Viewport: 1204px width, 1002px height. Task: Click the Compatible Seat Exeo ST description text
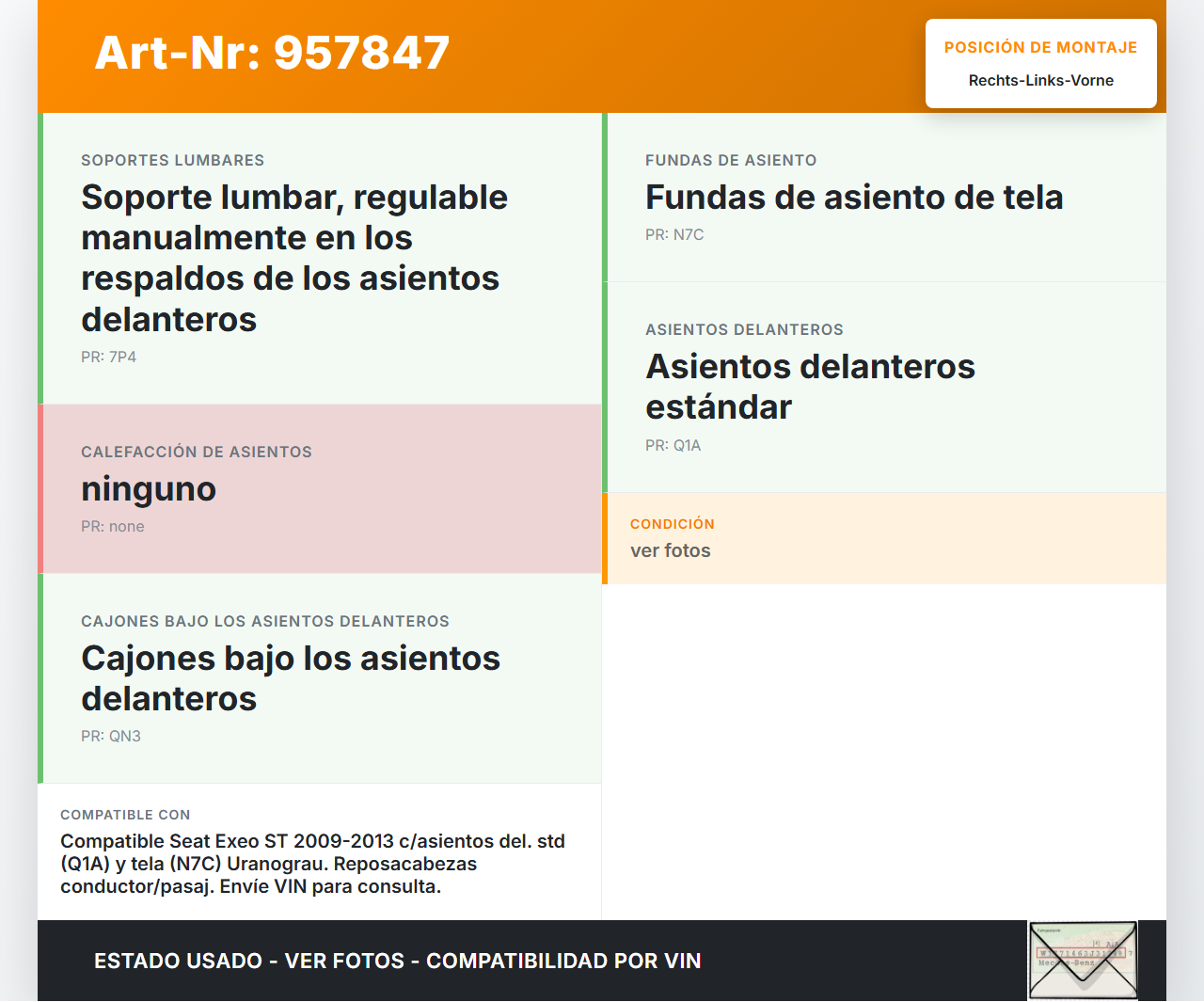tap(312, 864)
